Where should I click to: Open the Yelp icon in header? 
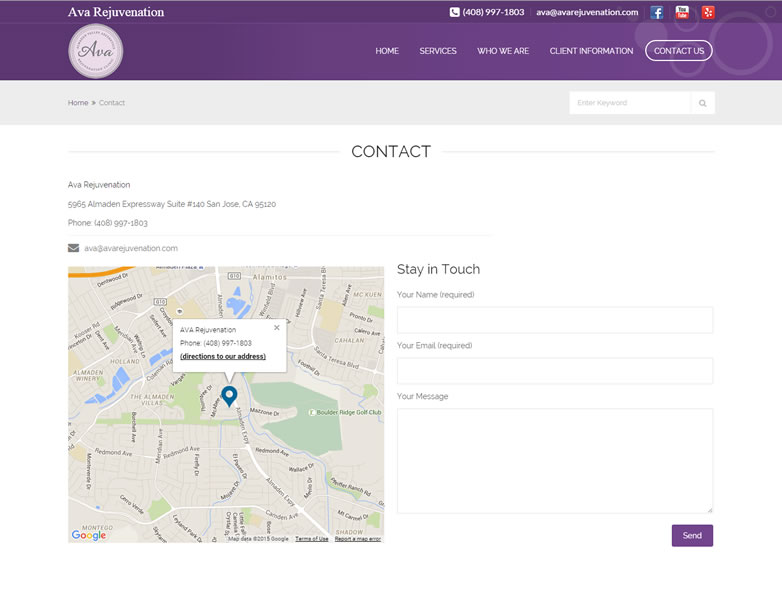coord(708,13)
